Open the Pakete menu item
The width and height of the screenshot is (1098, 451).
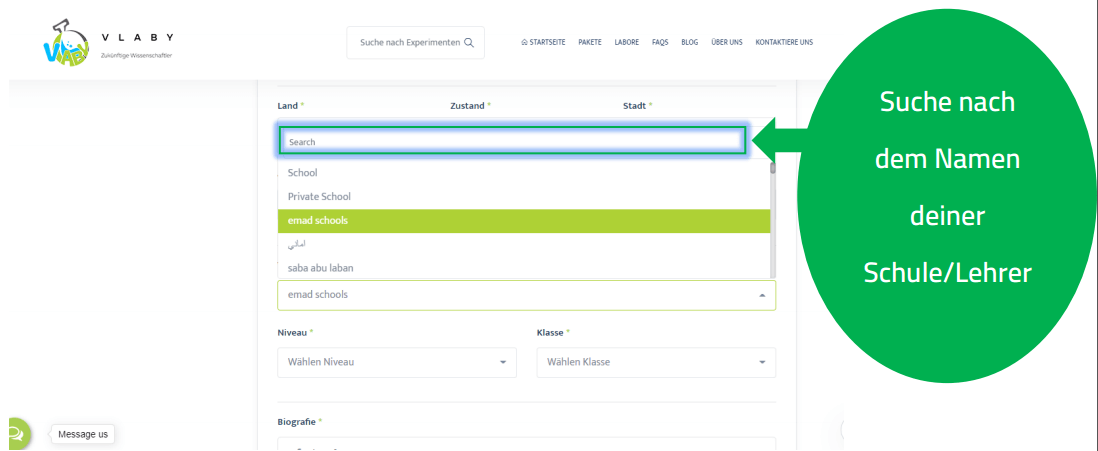click(590, 43)
